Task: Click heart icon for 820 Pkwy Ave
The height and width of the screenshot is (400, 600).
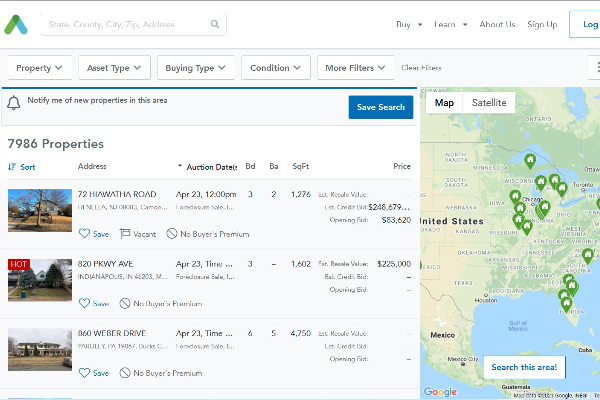Action: [84, 303]
